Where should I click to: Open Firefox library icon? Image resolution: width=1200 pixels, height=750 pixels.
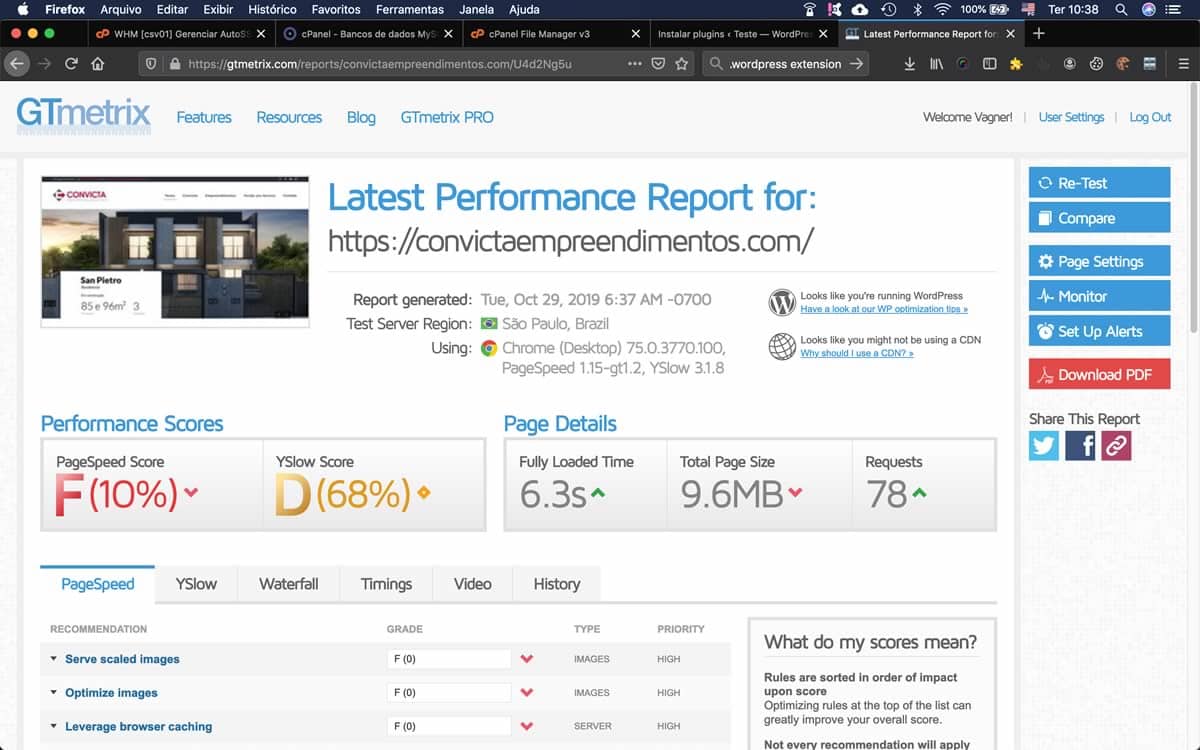937,64
